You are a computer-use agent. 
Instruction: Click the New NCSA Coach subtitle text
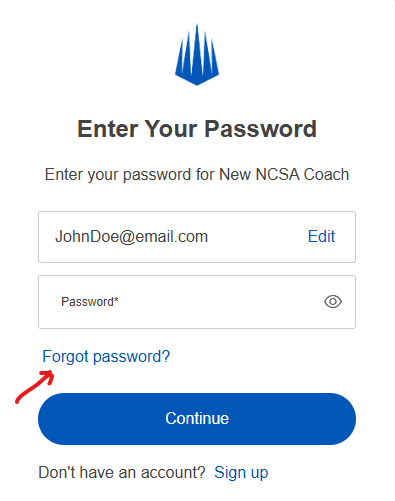pos(284,174)
